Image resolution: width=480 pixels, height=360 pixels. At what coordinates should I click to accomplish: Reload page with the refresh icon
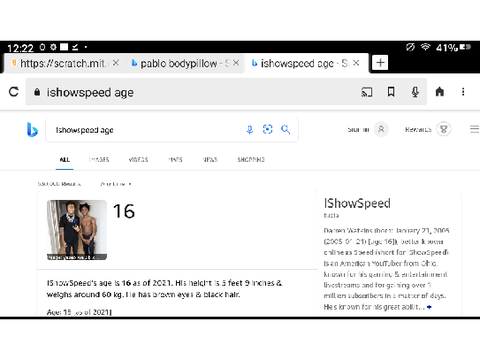click(x=14, y=92)
